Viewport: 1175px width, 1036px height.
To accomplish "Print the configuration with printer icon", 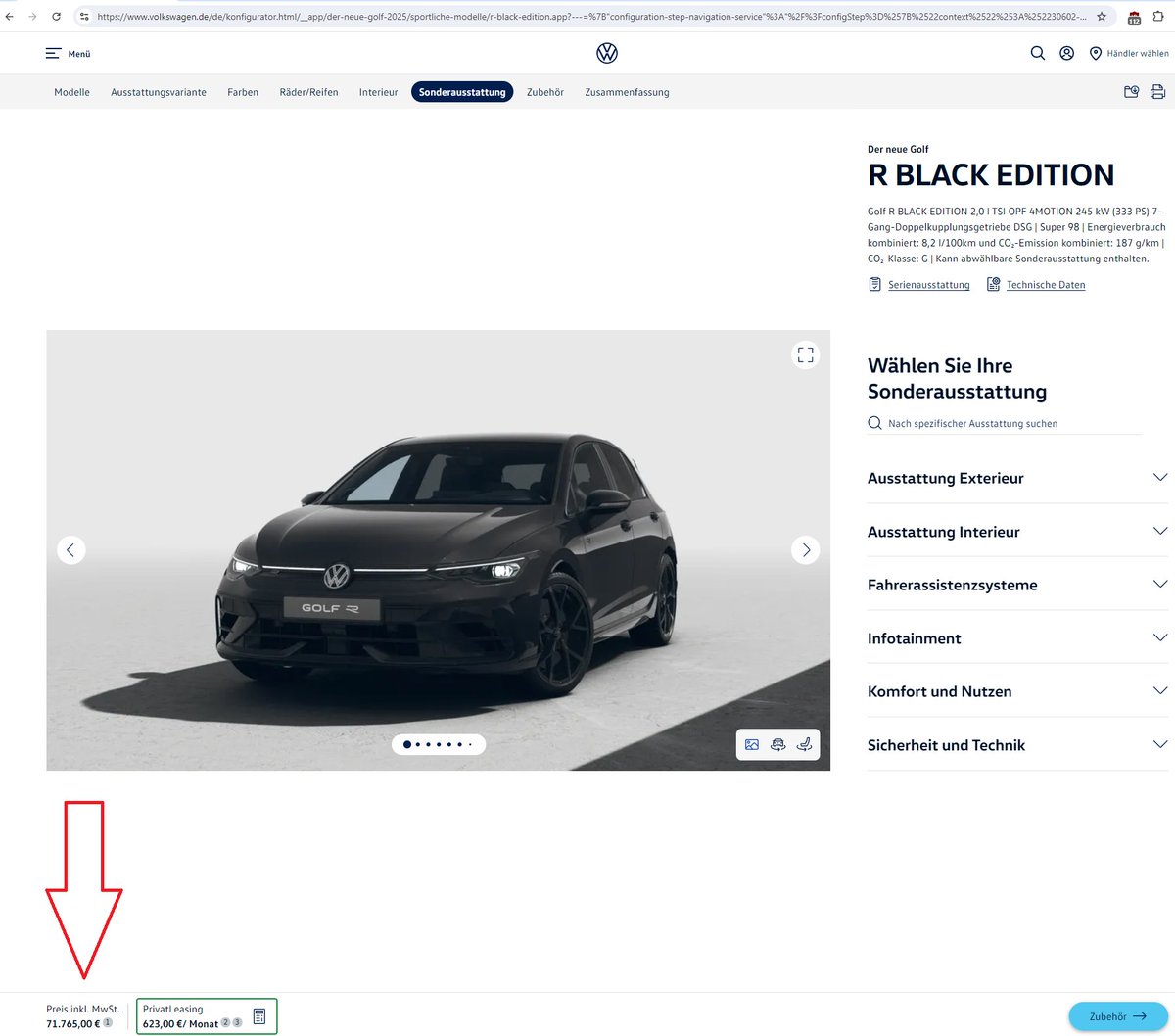I will [1157, 92].
